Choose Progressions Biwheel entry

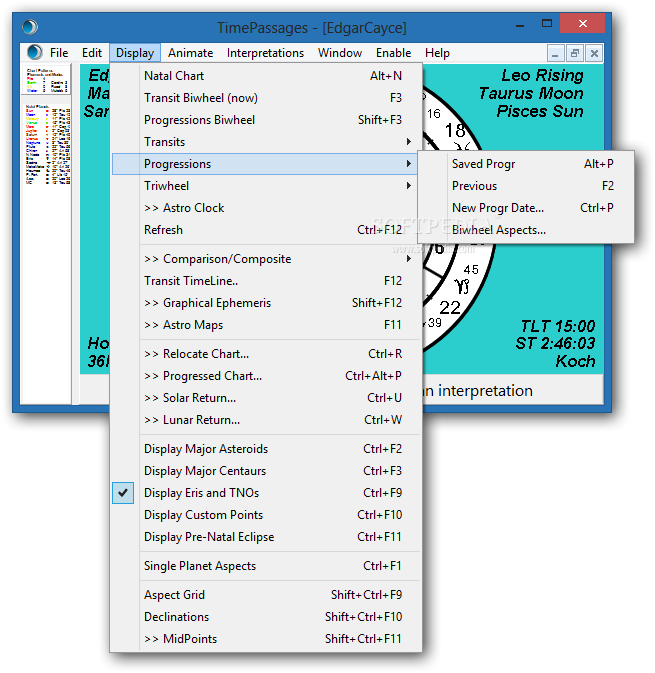pyautogui.click(x=266, y=120)
